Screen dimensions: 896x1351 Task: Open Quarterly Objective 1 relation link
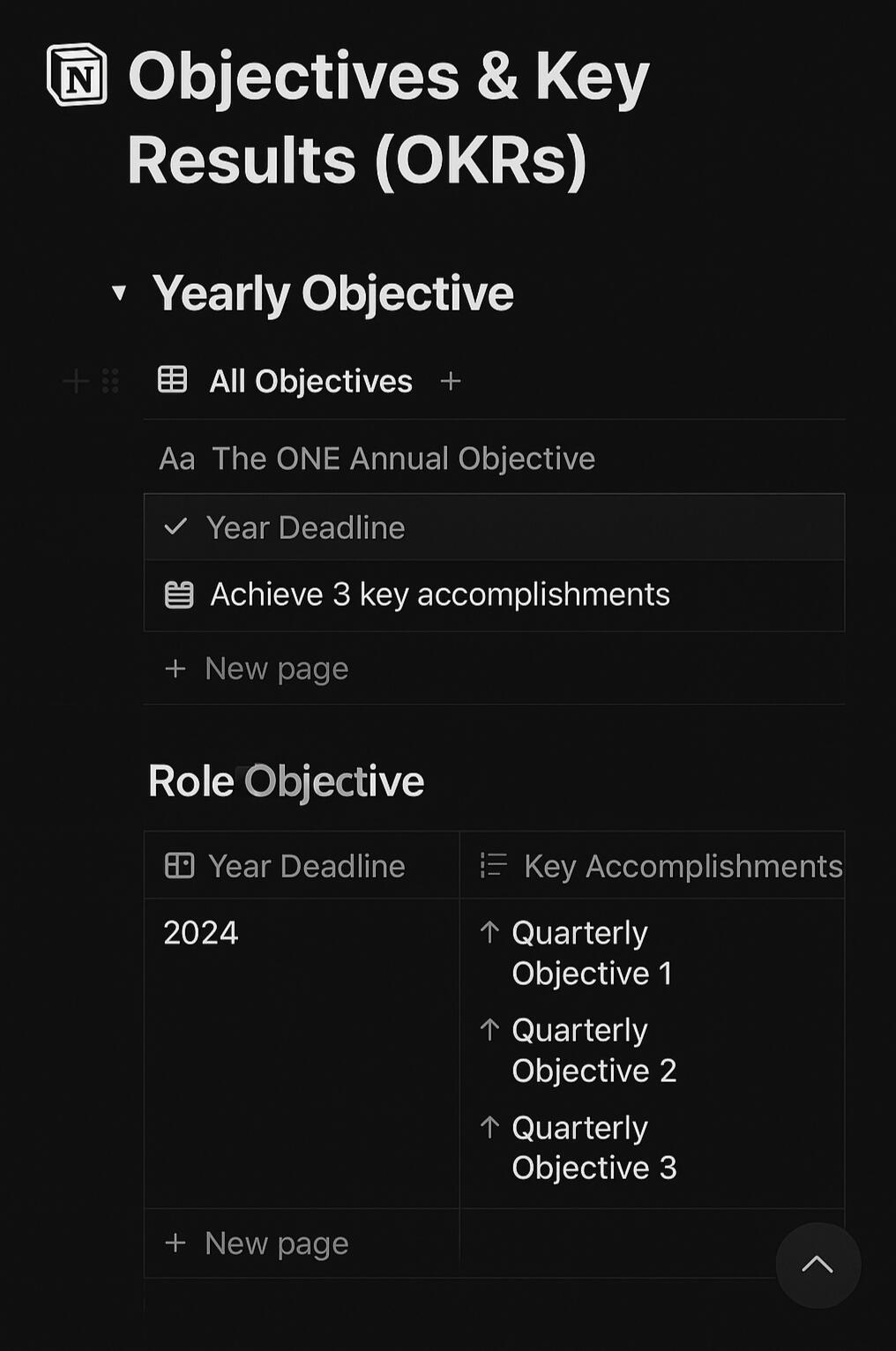(591, 953)
